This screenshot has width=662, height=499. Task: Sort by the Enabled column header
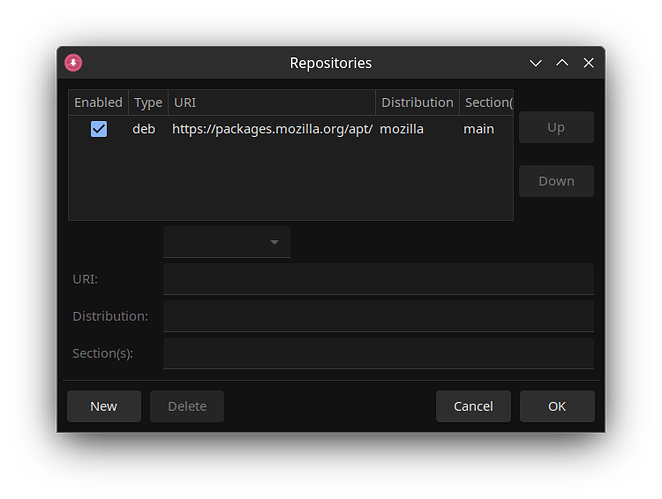coord(98,102)
